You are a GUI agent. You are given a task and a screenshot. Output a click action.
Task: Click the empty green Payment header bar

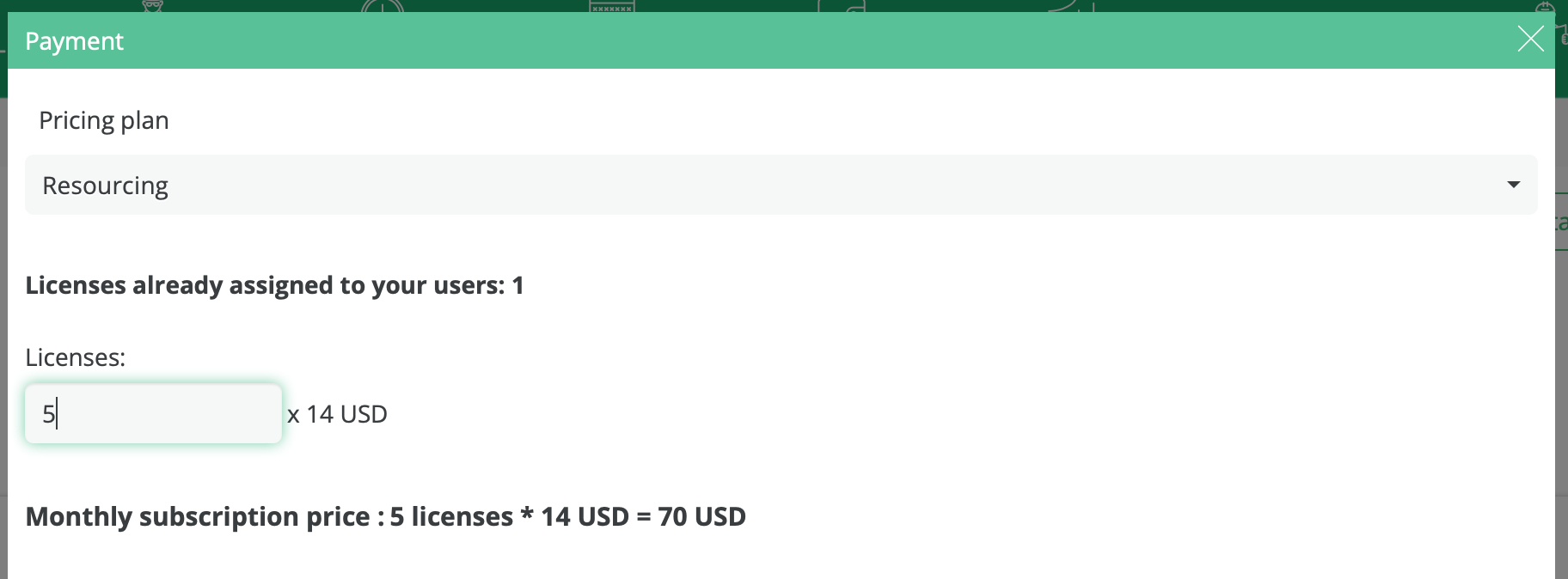click(817, 40)
